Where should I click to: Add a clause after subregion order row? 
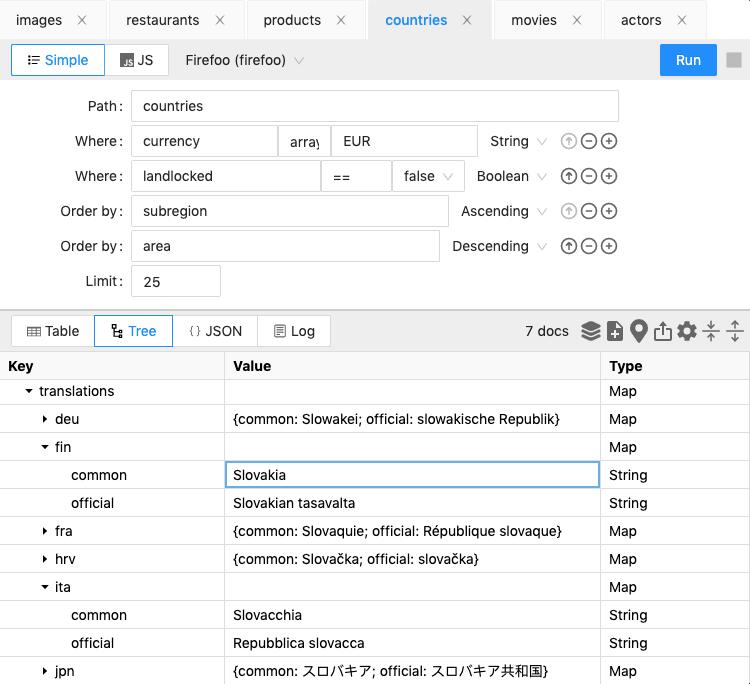click(x=608, y=211)
